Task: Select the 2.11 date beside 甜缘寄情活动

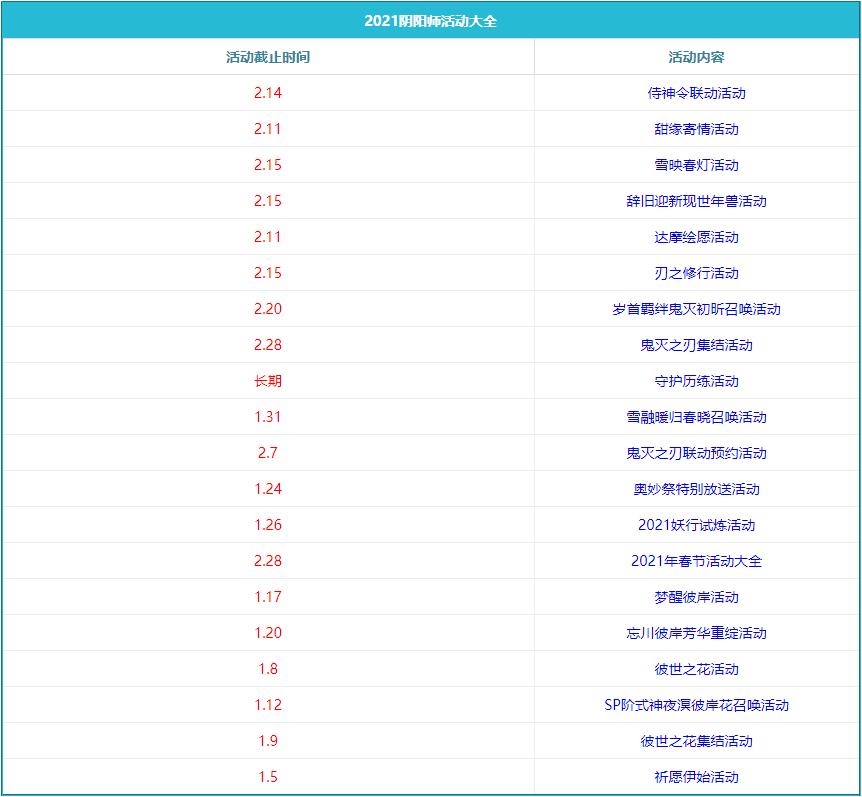Action: pos(268,129)
